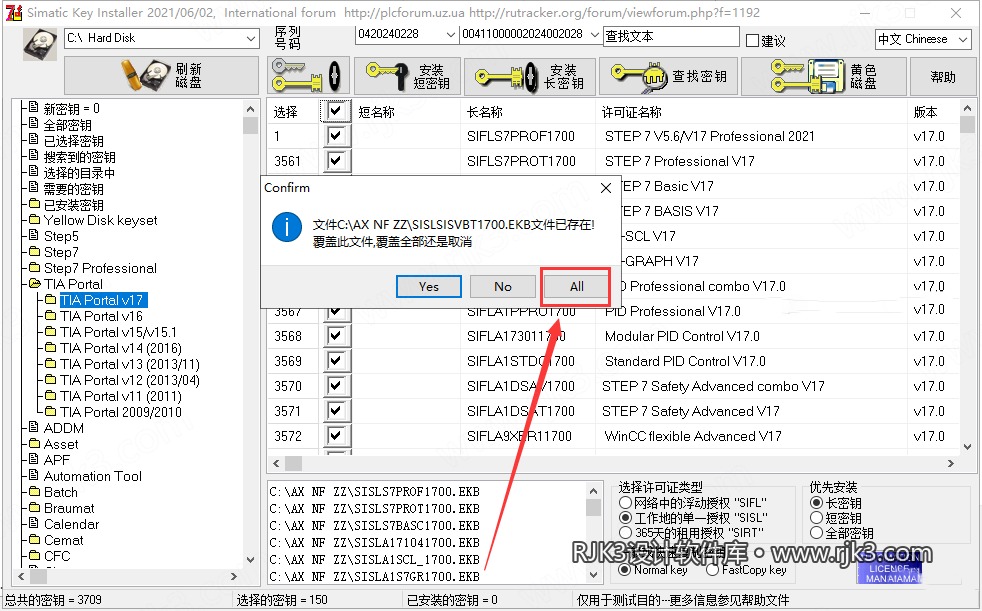Screen dimensions: 982x611
Task: Click the WinCC flexible Advanced V17 row
Action: [x=692, y=436]
